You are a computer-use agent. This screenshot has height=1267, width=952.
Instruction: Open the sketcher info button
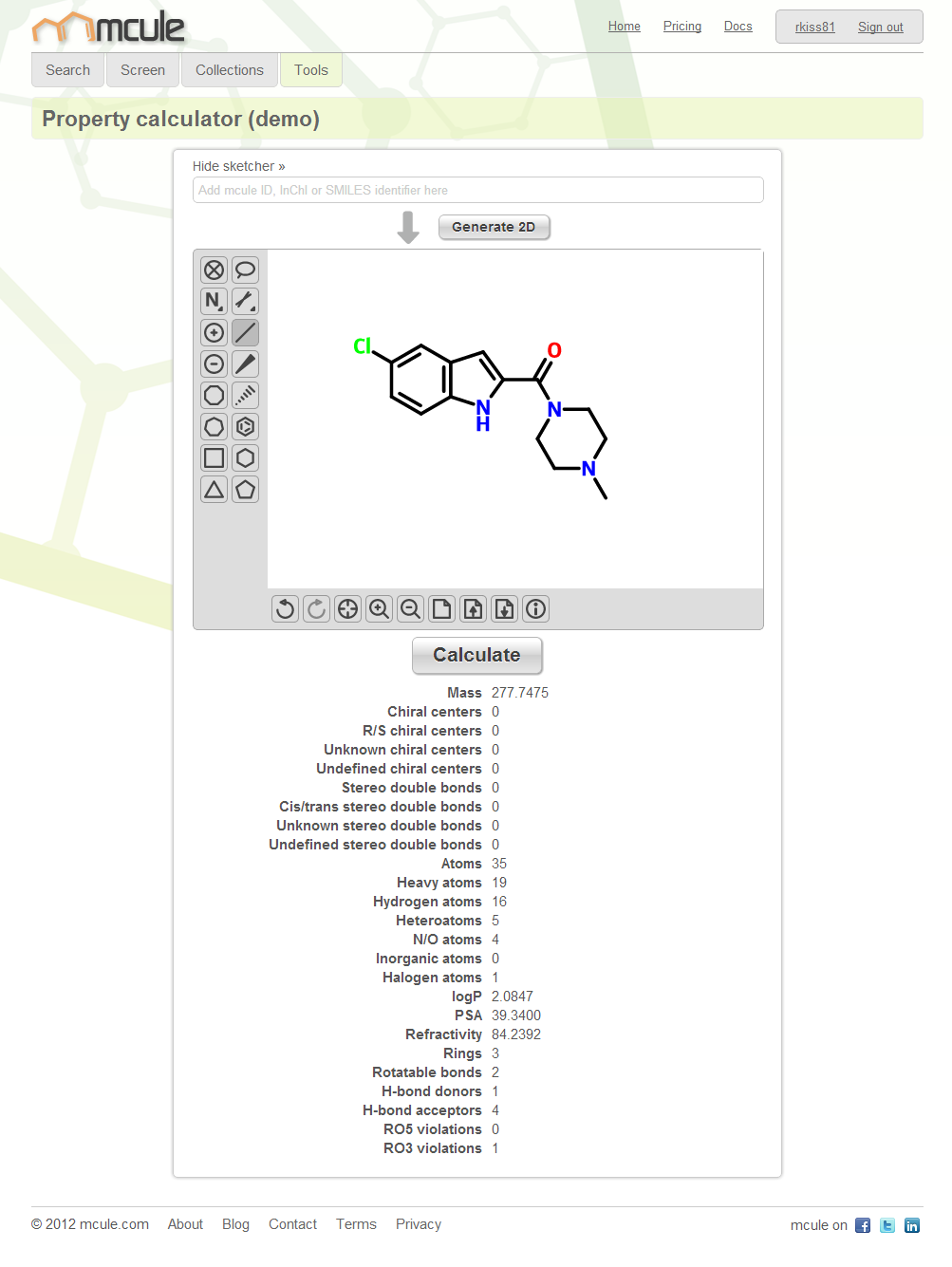(x=535, y=609)
